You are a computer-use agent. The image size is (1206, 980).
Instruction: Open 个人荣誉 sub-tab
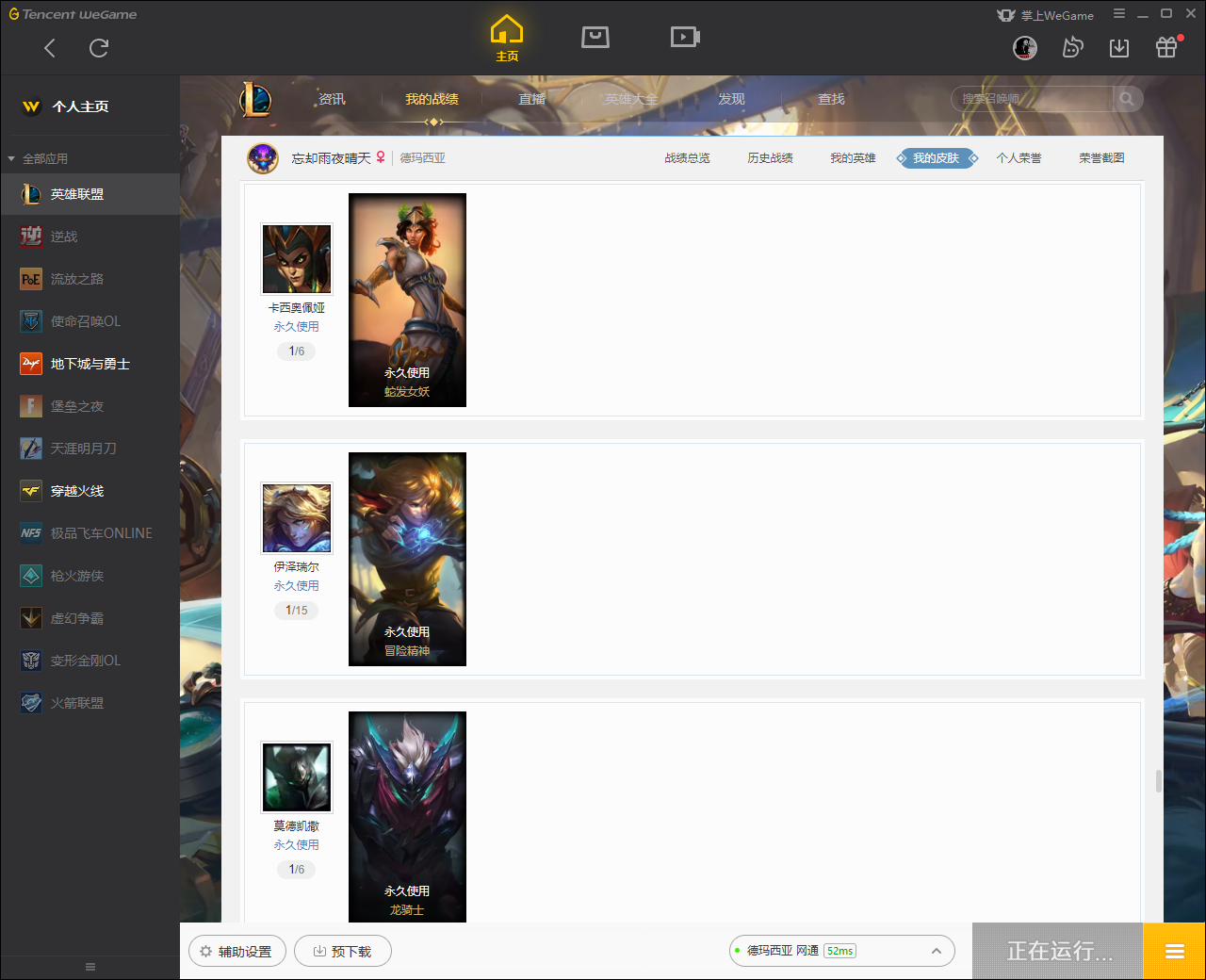pyautogui.click(x=1019, y=158)
